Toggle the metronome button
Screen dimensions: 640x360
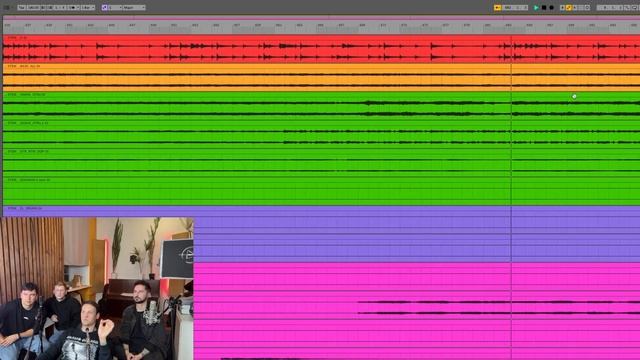(x=73, y=7)
